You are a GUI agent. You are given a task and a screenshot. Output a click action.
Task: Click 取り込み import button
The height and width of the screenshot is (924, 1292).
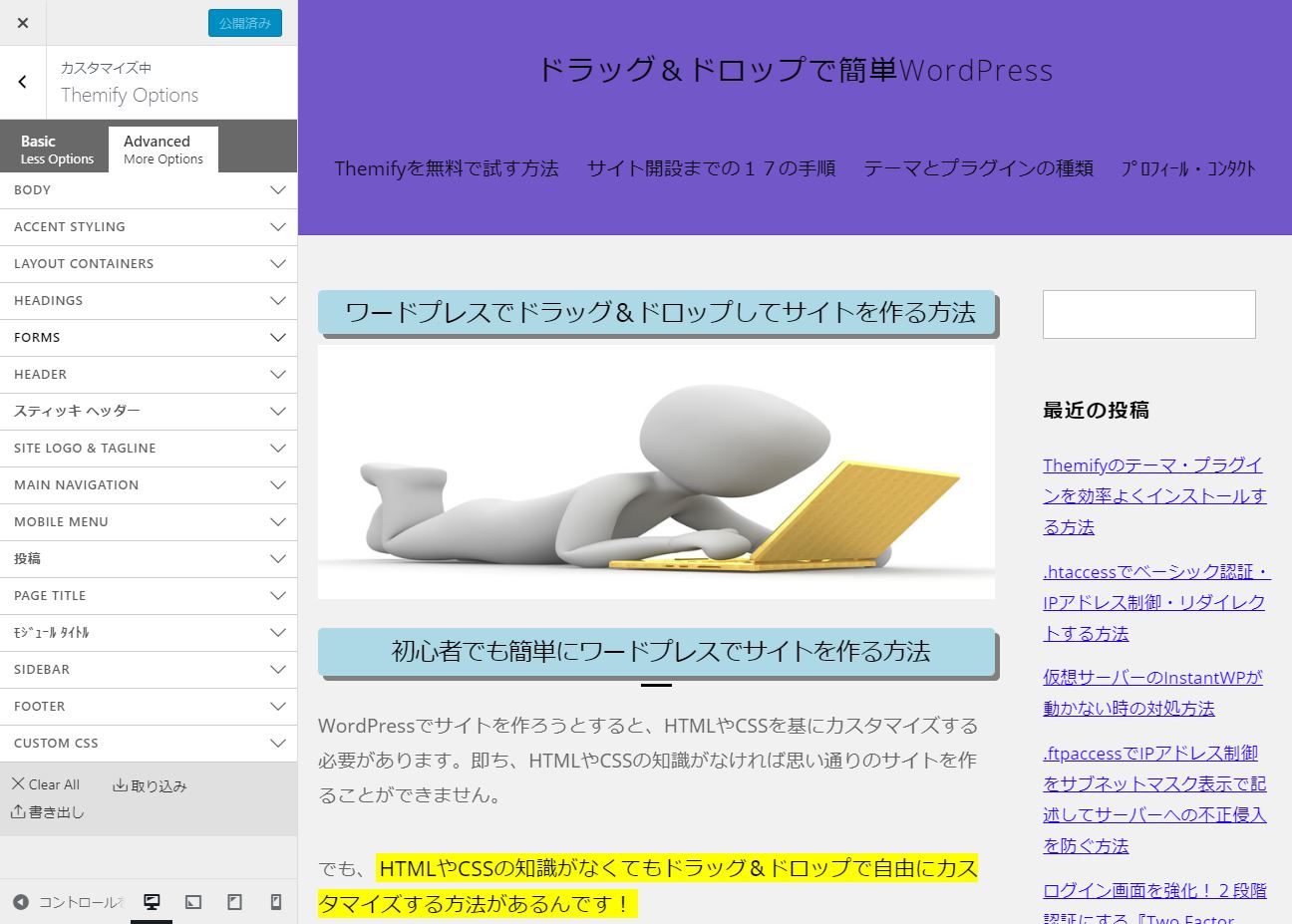tap(150, 785)
